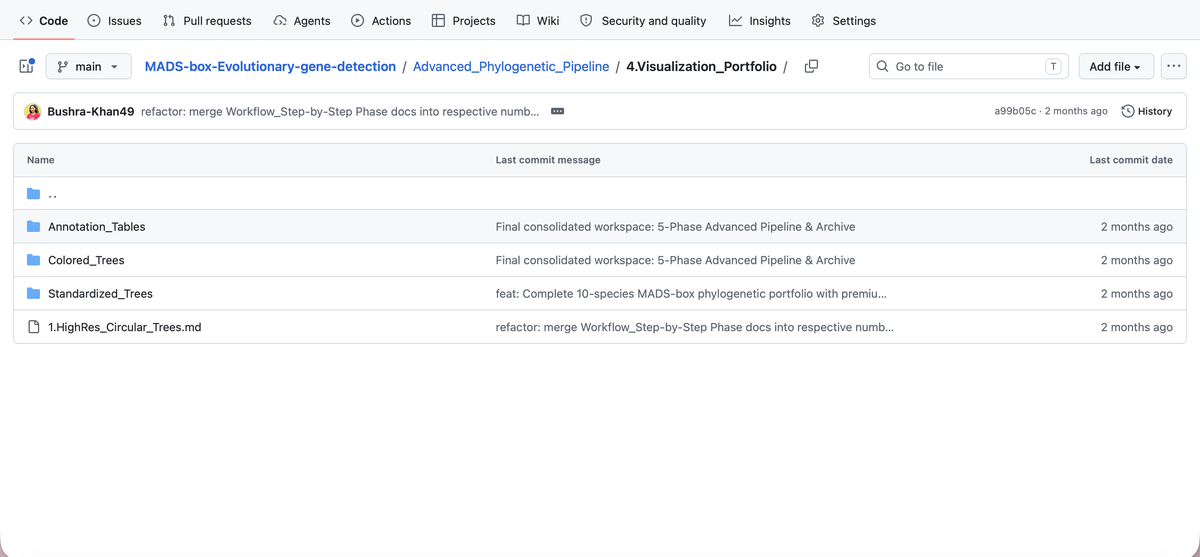
Task: Navigate to Advanced_Phylogenetic_Pipeline folder in breadcrumb
Action: tap(511, 66)
